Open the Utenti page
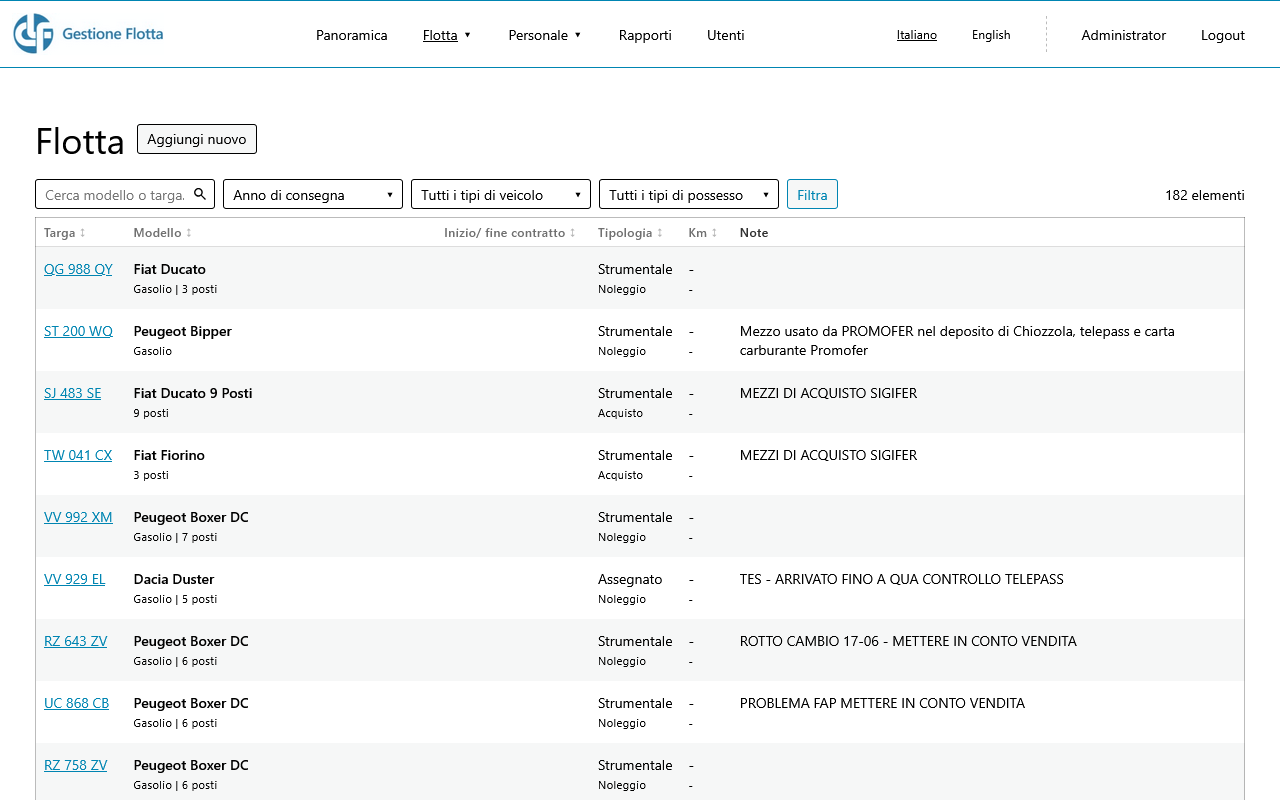 click(726, 35)
